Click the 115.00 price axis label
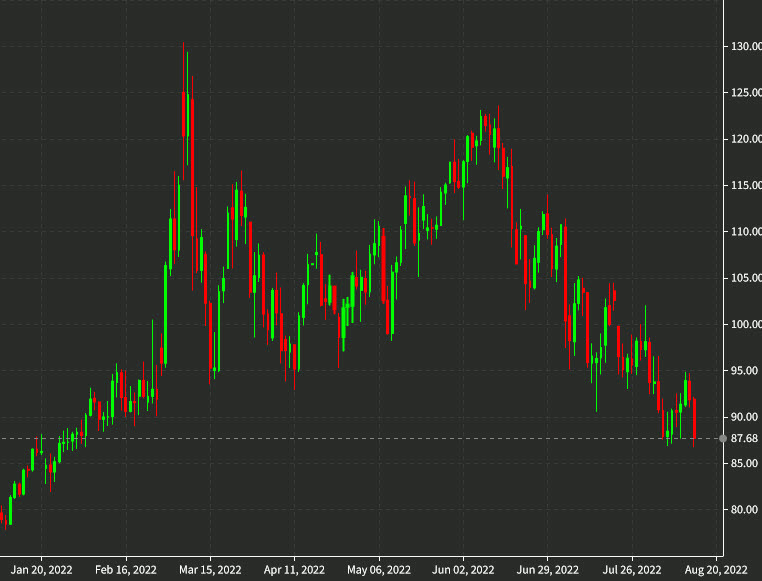Image resolution: width=762 pixels, height=581 pixels. click(x=746, y=185)
